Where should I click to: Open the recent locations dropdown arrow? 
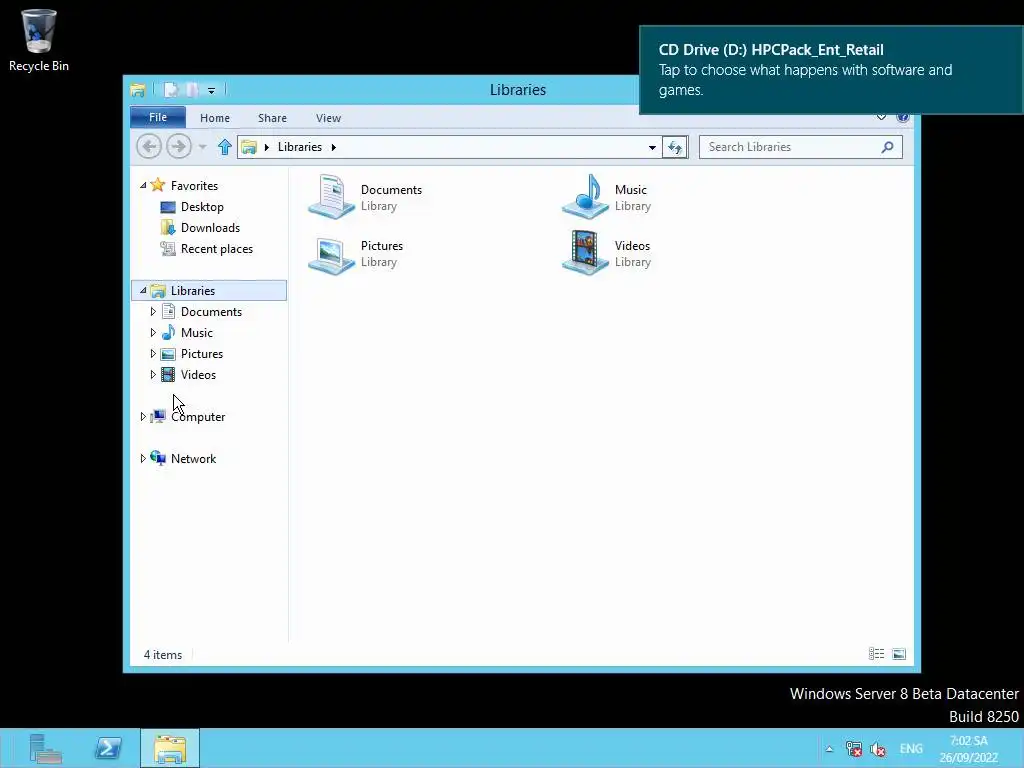(202, 147)
